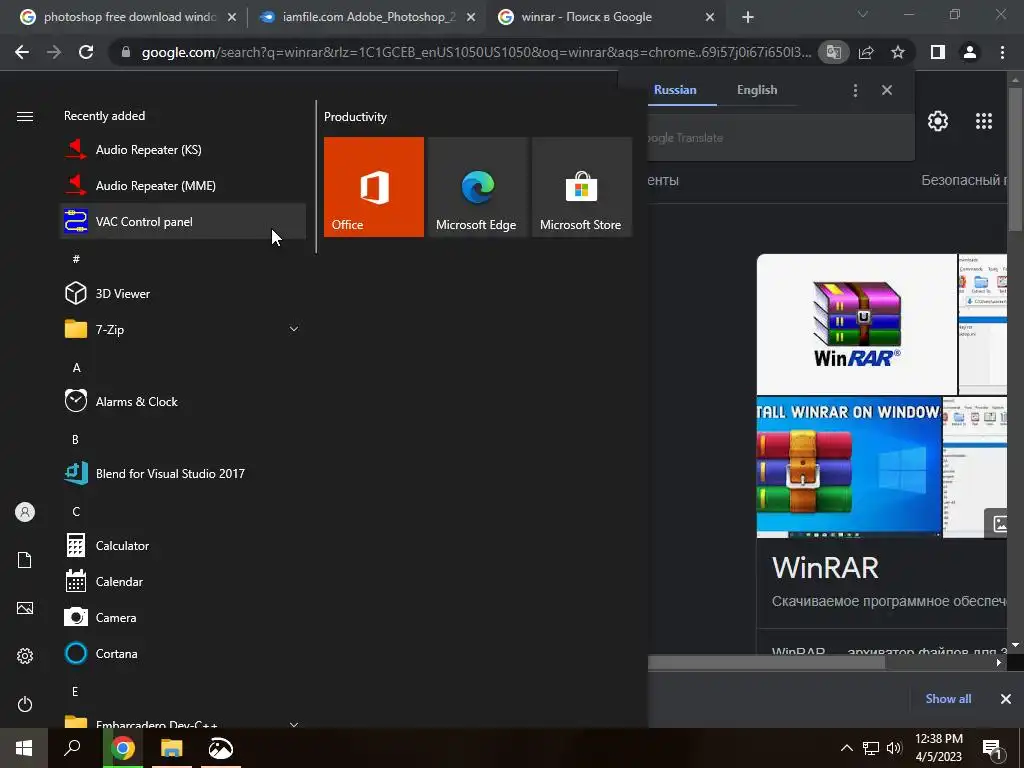
Task: Open network icon in system tray
Action: click(871, 748)
